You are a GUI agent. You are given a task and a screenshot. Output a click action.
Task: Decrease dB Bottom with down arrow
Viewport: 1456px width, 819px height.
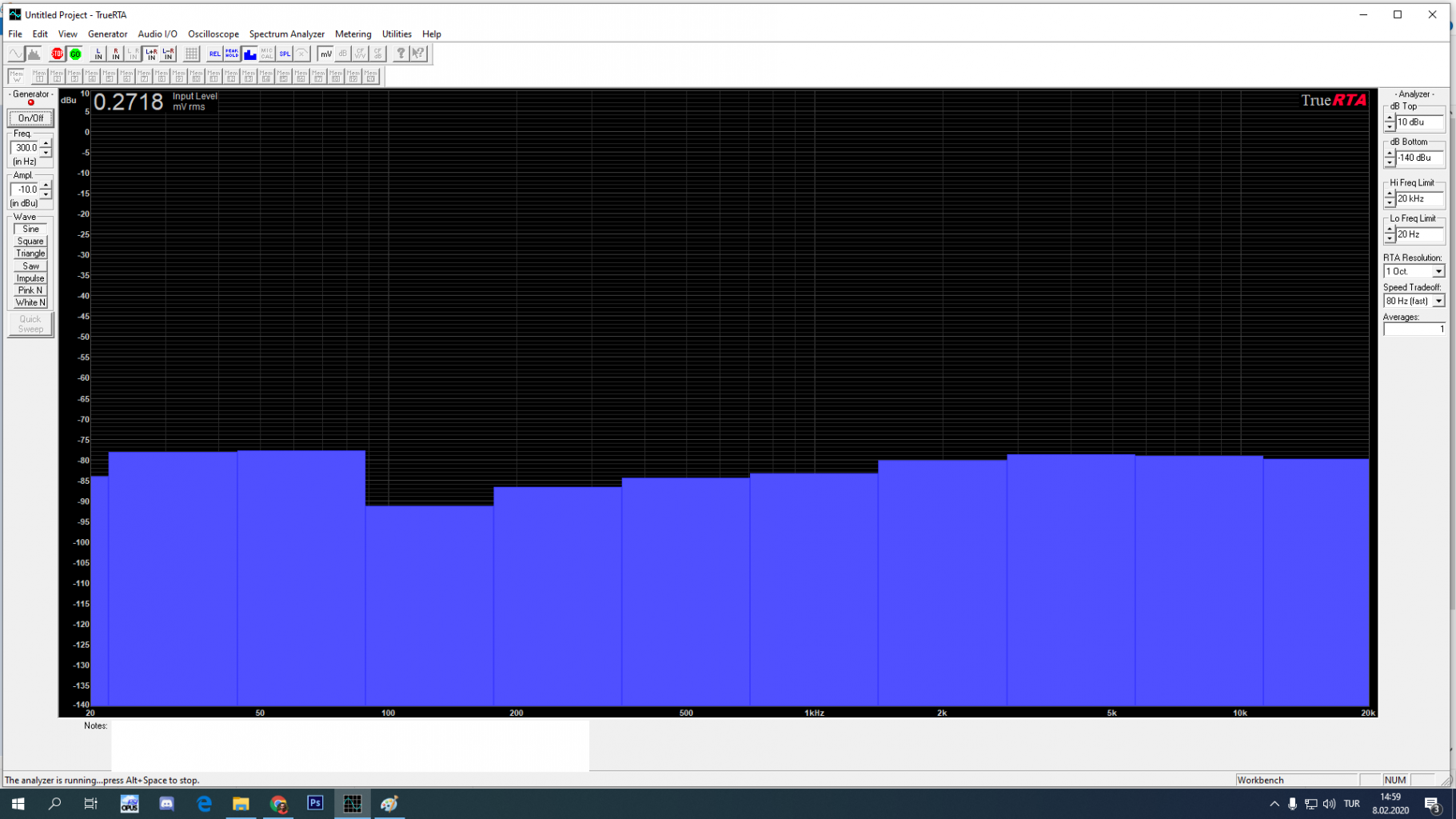point(1390,162)
